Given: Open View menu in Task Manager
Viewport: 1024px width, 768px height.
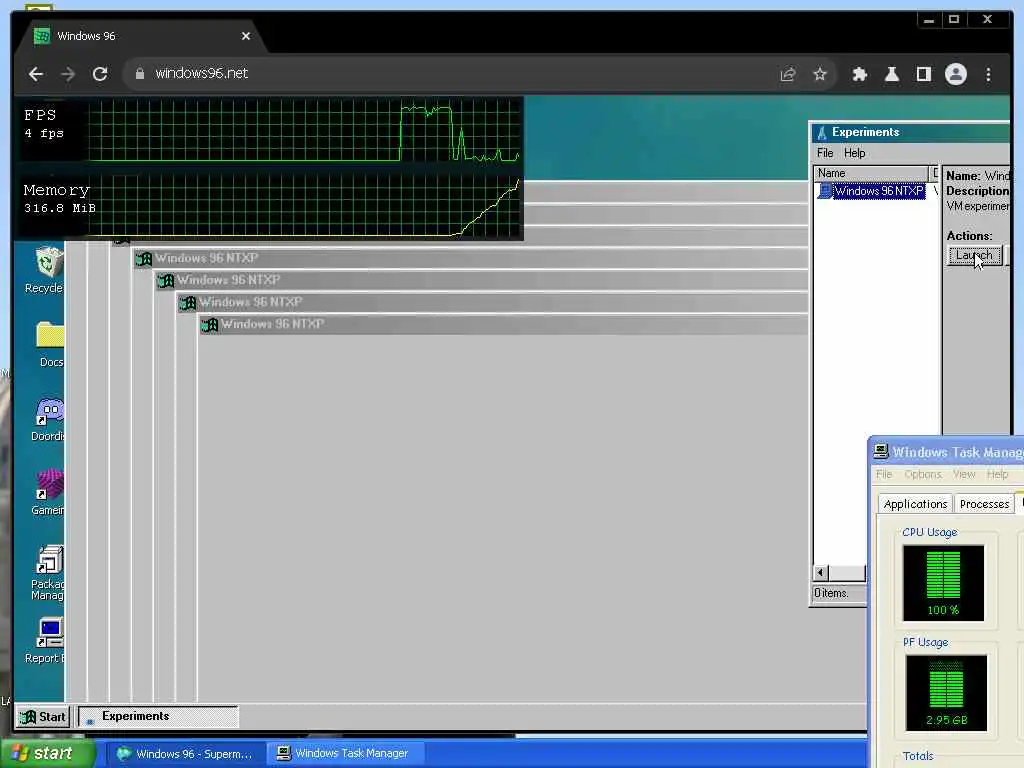Looking at the screenshot, I should [x=964, y=474].
